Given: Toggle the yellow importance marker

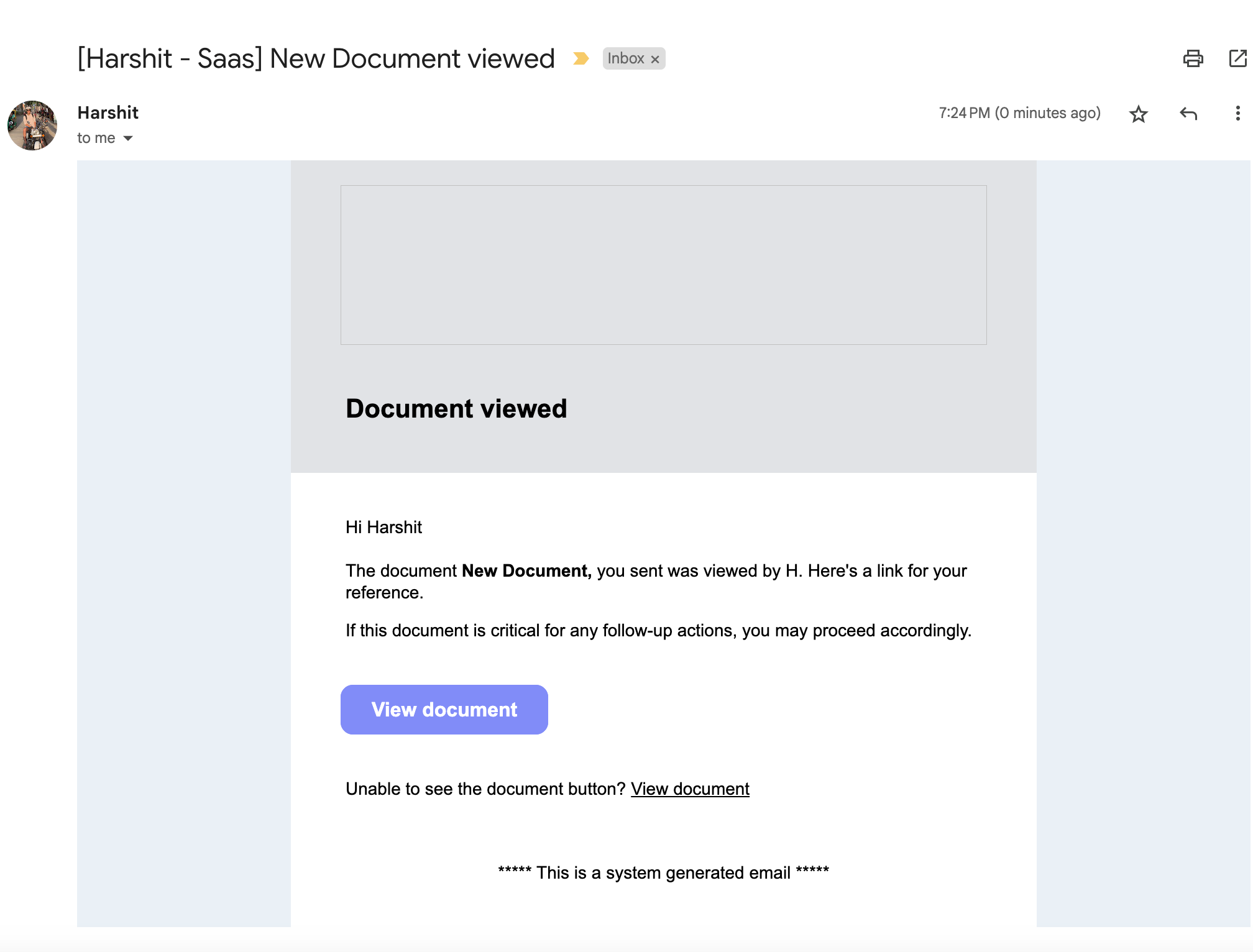Looking at the screenshot, I should 581,58.
